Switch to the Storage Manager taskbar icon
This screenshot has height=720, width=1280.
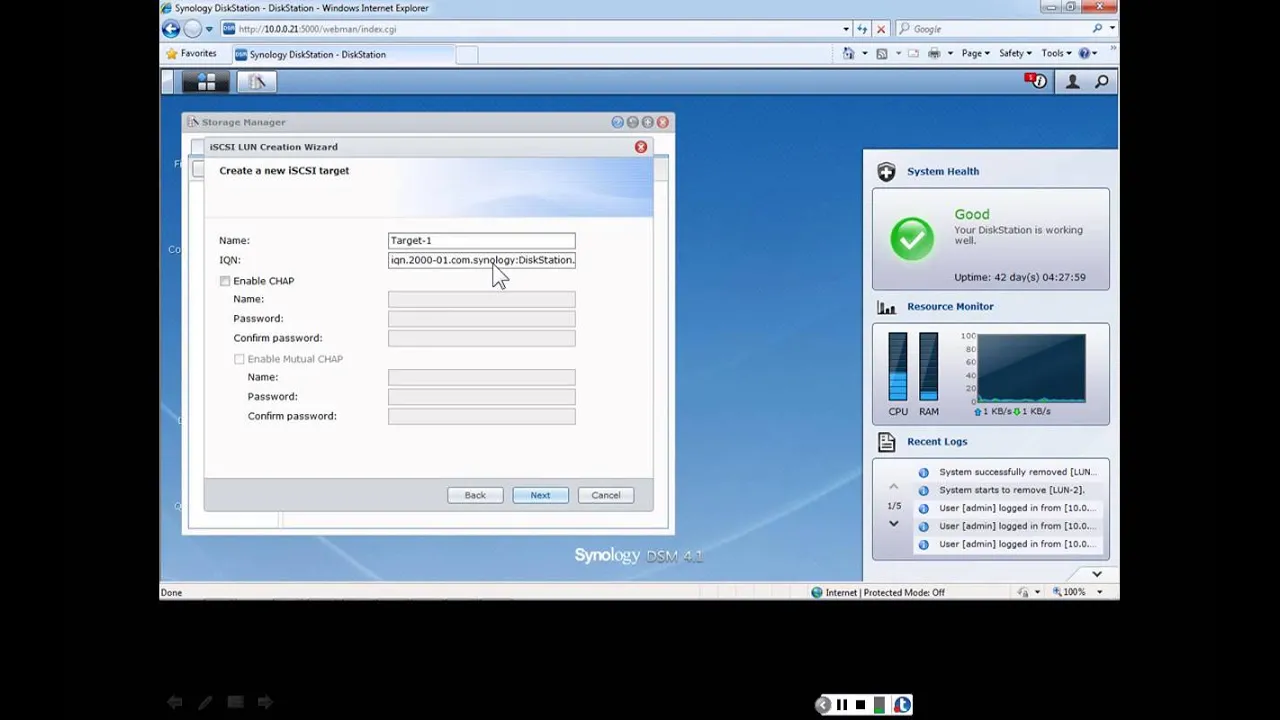click(x=256, y=82)
